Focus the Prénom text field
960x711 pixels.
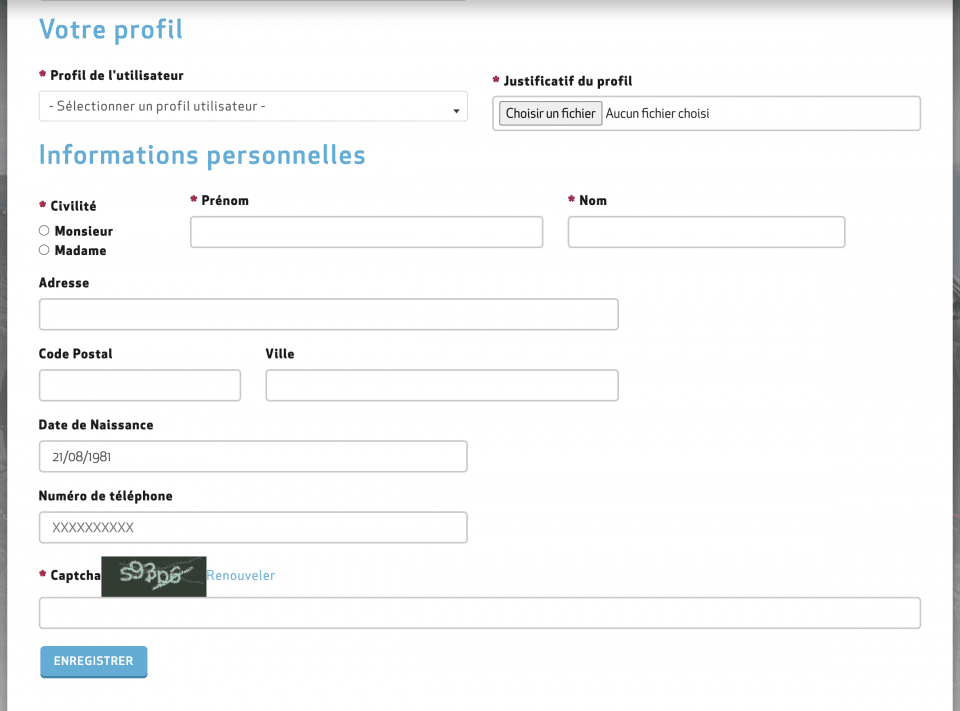366,232
